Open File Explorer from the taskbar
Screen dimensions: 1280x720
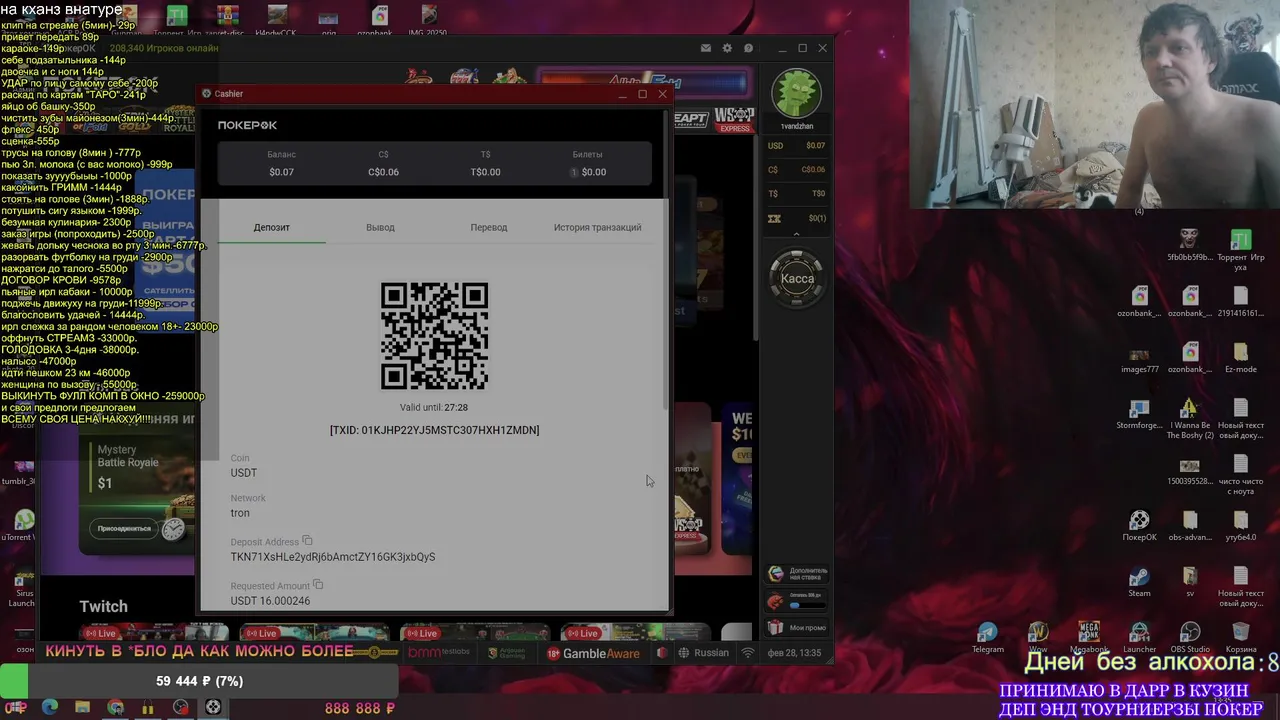82,707
